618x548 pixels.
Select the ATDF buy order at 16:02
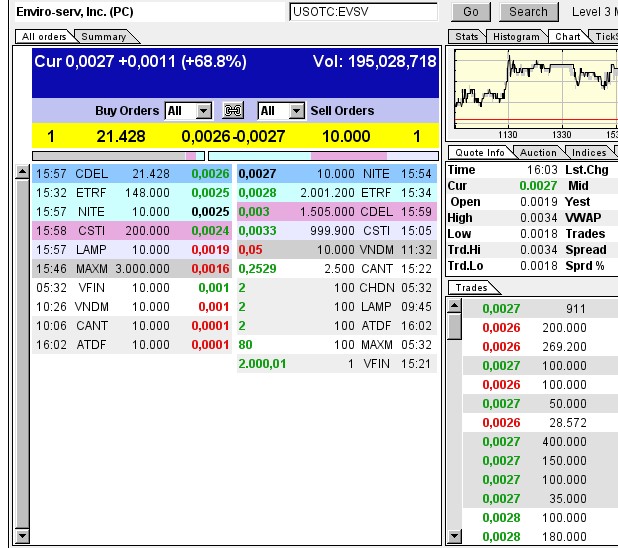pyautogui.click(x=132, y=345)
